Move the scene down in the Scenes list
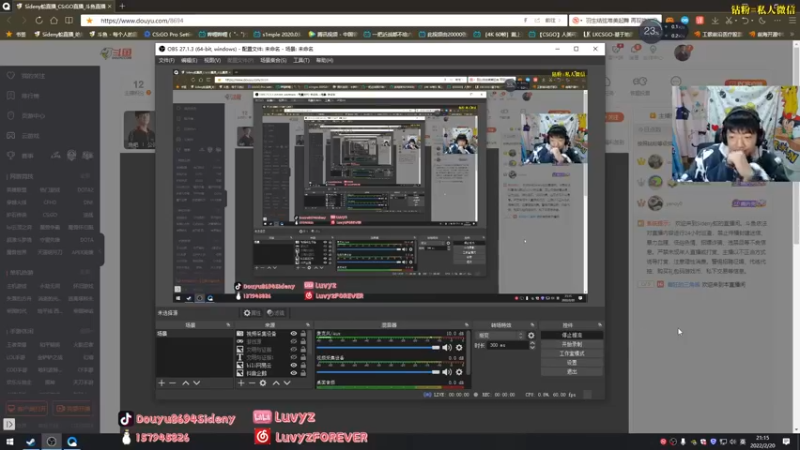800x450 pixels. click(x=196, y=383)
